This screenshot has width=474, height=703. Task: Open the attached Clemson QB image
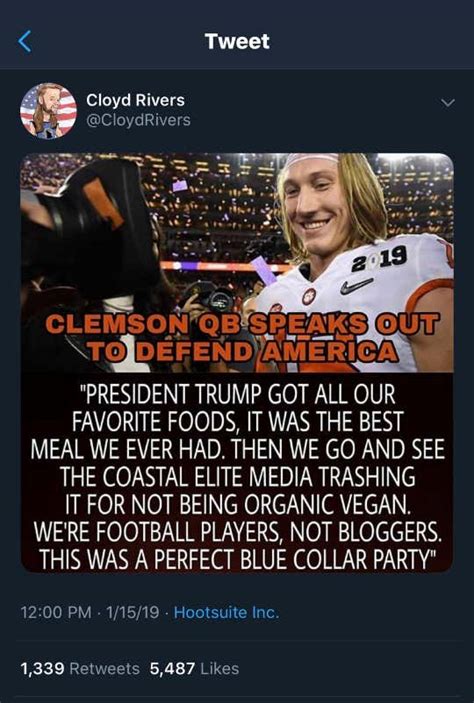pyautogui.click(x=237, y=362)
